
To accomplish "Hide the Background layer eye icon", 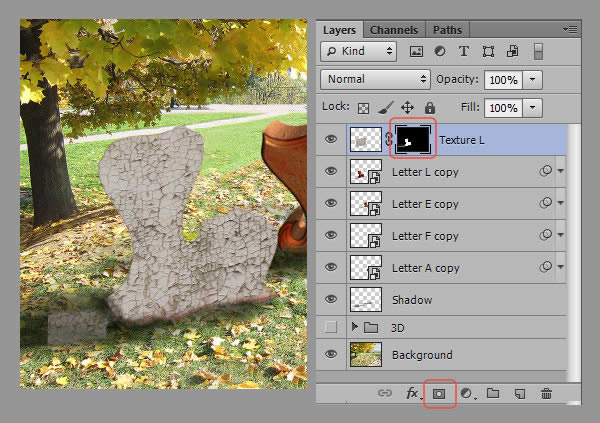I will [x=332, y=354].
